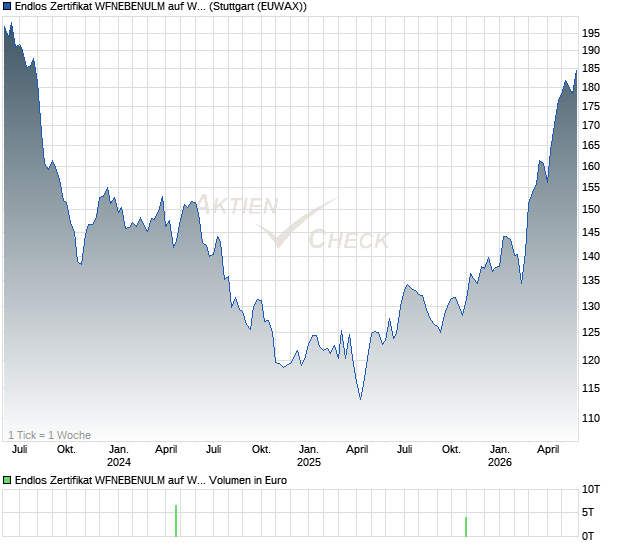
Task: Click the 10T volume axis label
Action: click(x=591, y=489)
